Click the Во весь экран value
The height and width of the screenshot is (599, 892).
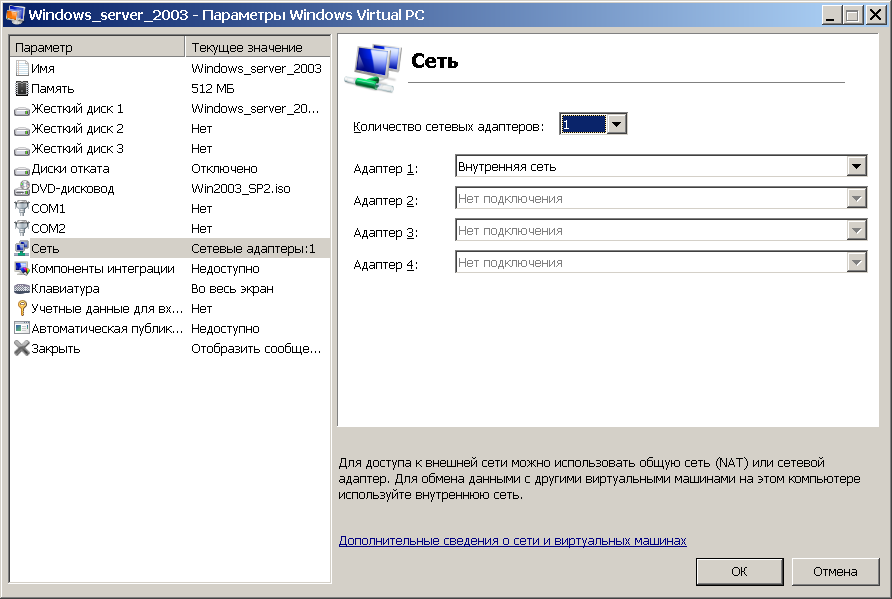[x=232, y=288]
